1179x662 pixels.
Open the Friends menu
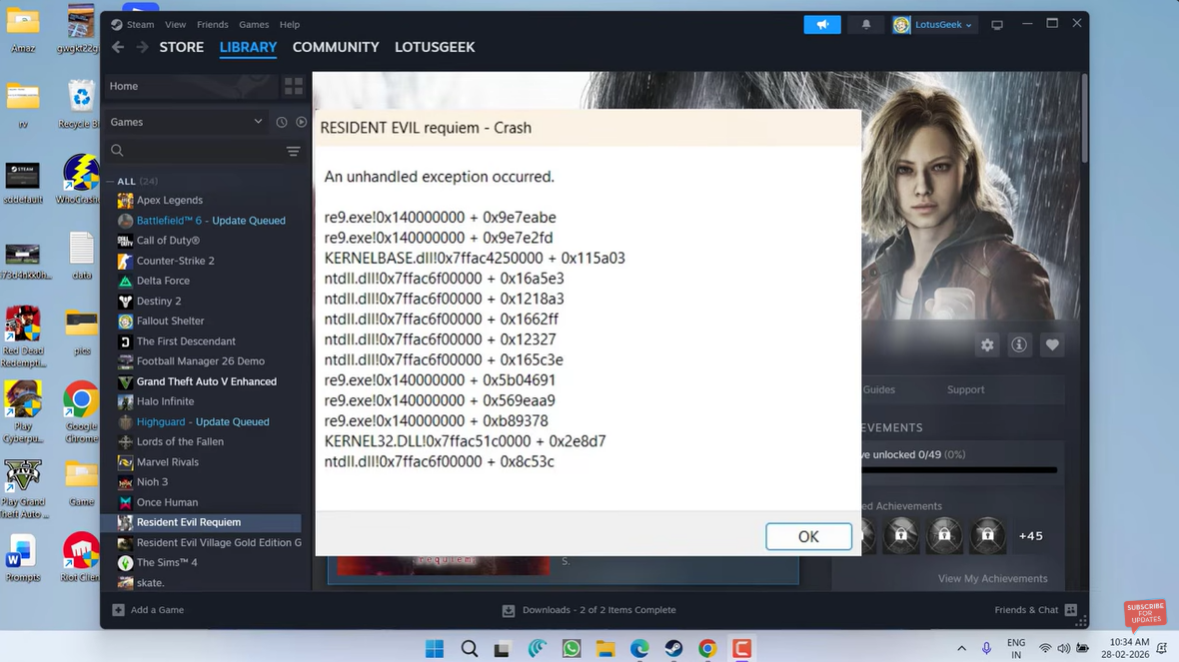click(x=212, y=24)
